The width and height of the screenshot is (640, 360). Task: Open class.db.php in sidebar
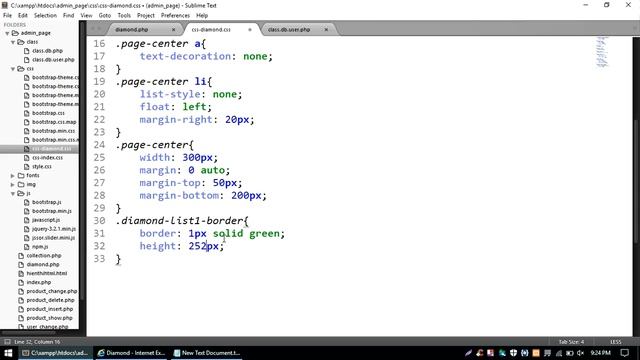tap(47, 51)
